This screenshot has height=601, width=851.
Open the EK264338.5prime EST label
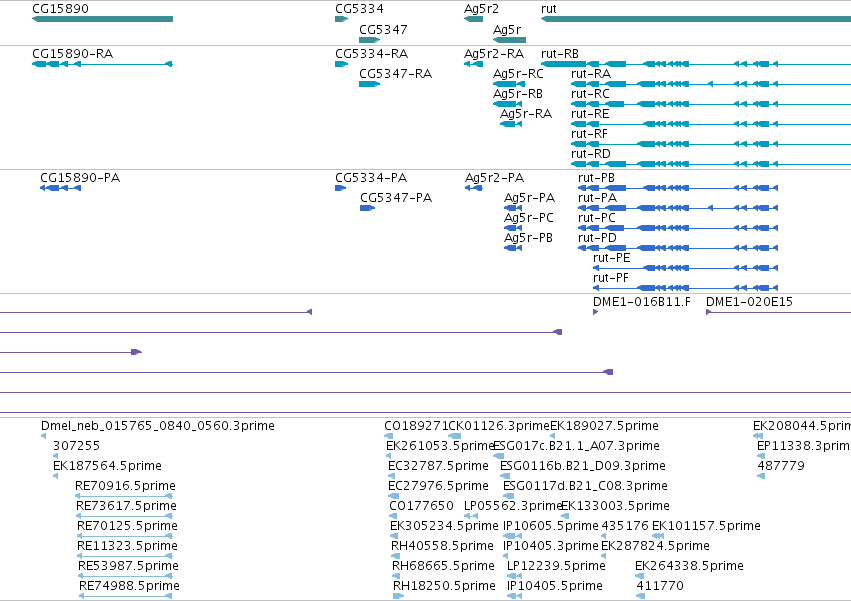pos(689,567)
